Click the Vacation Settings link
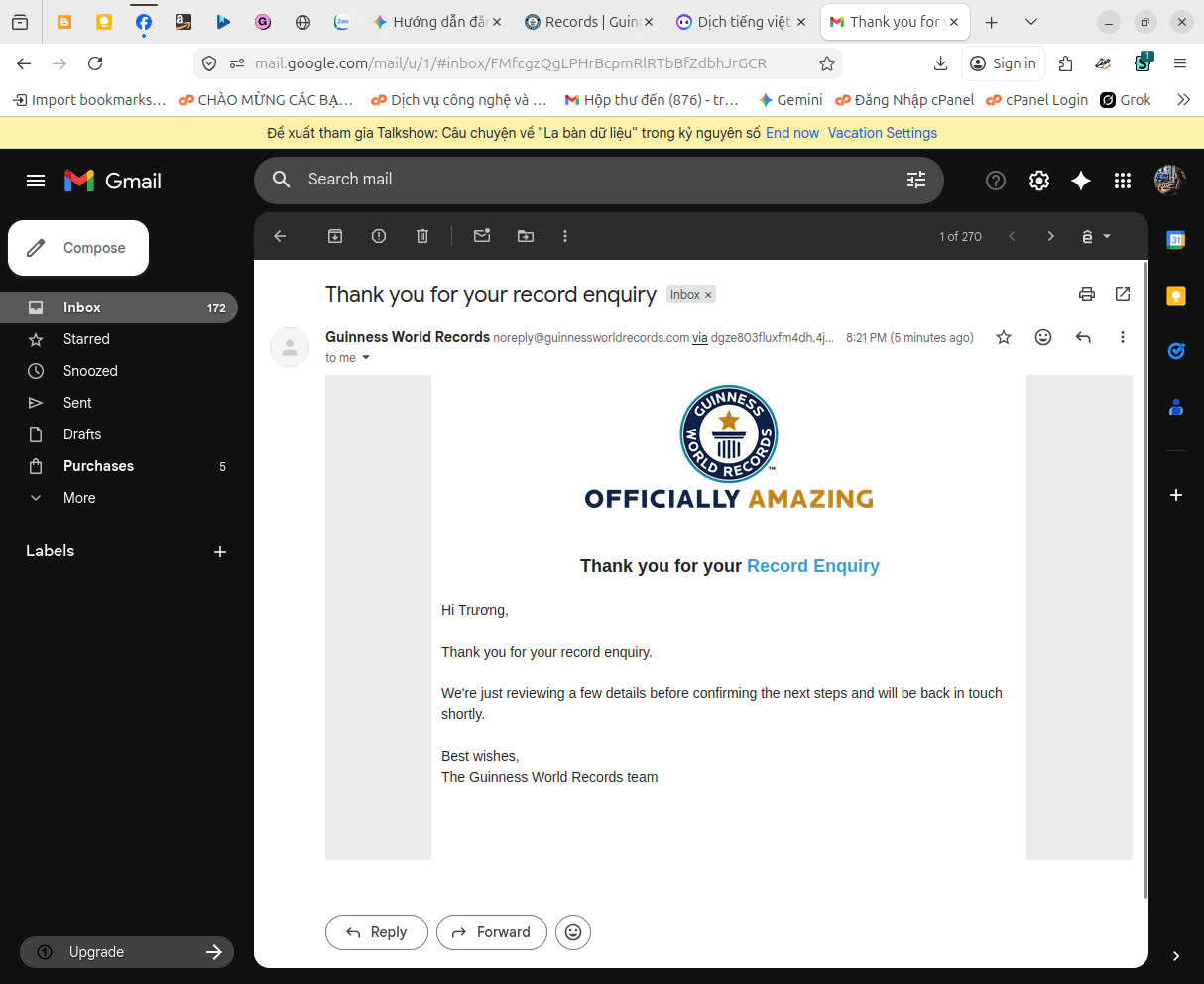This screenshot has width=1204, height=984. tap(882, 133)
